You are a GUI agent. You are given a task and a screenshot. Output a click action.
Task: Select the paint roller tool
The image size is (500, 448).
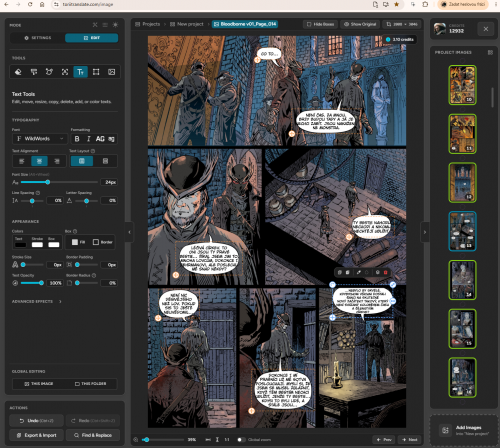[x=34, y=72]
